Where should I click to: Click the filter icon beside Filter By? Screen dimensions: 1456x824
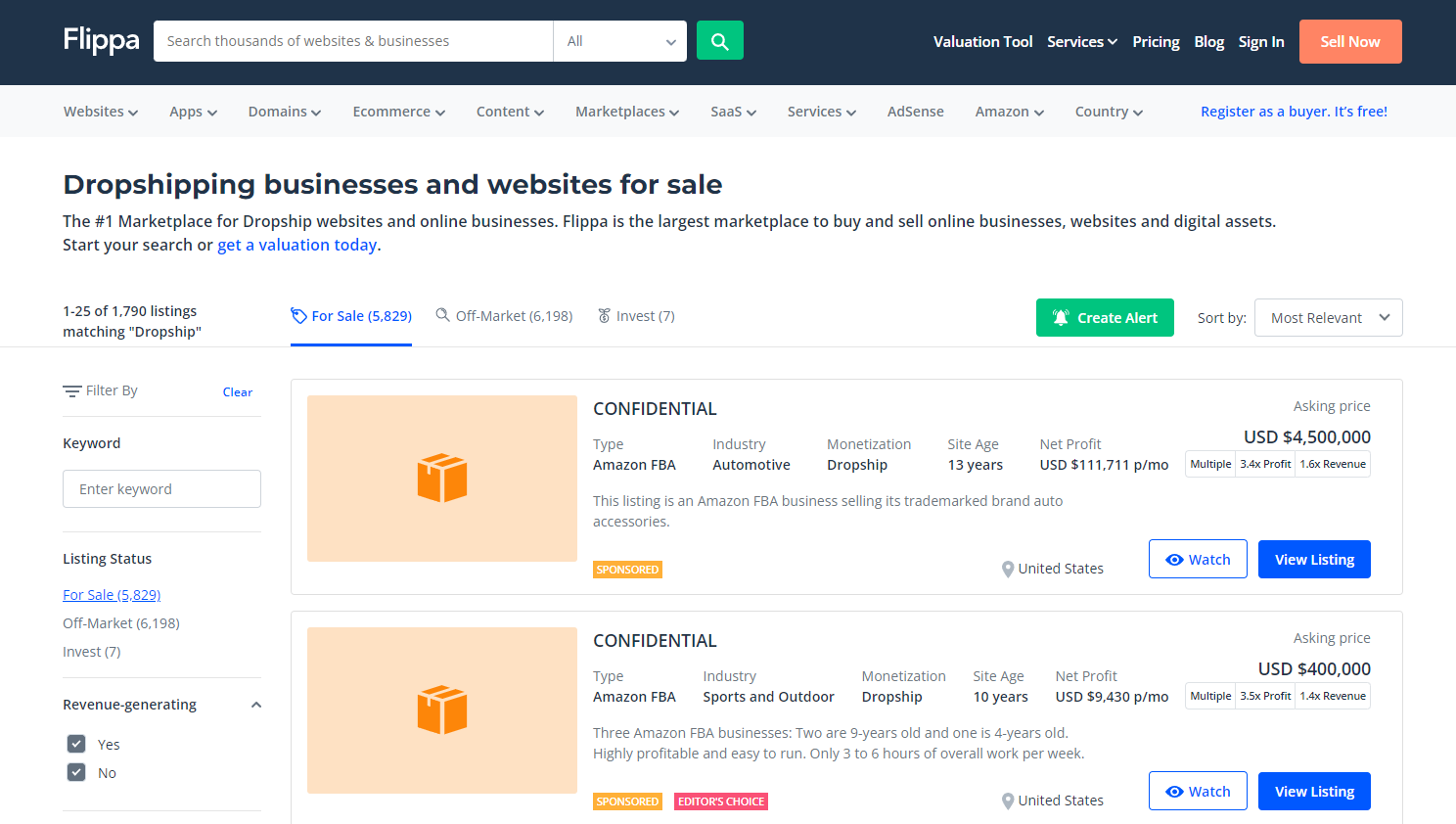(x=72, y=391)
